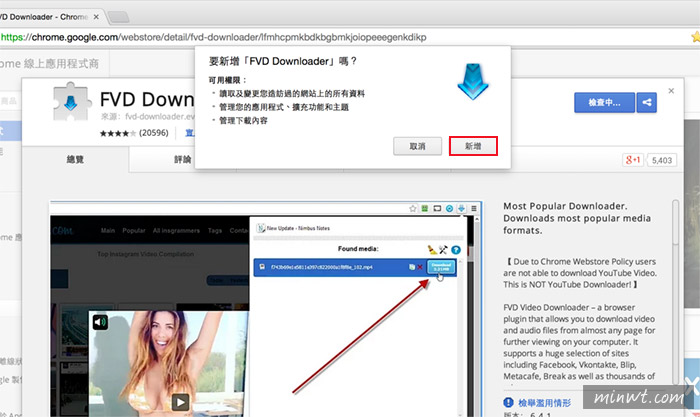
Task: Click the Google +1 button
Action: [x=633, y=160]
